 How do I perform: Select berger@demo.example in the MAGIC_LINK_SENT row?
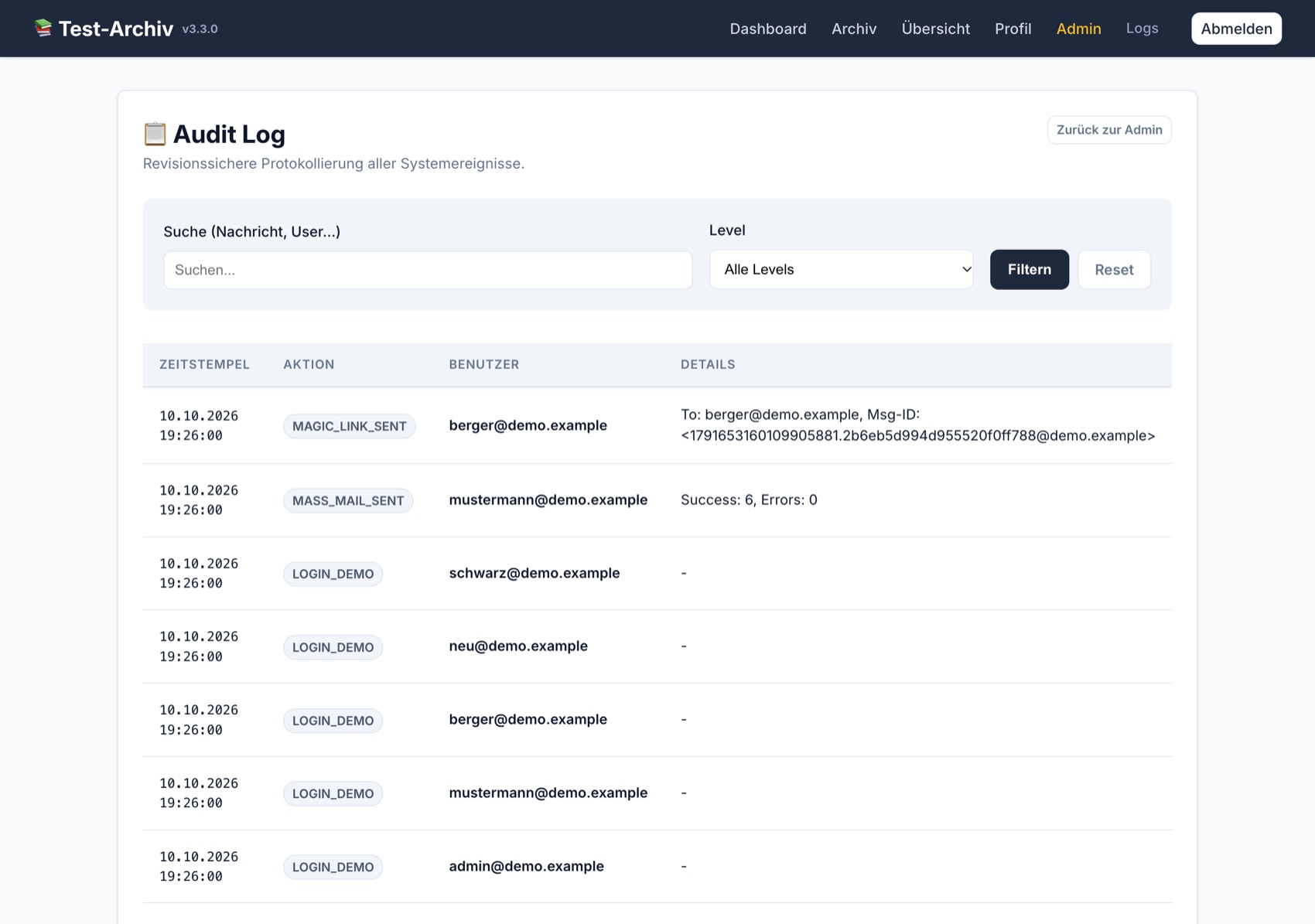[x=528, y=425]
